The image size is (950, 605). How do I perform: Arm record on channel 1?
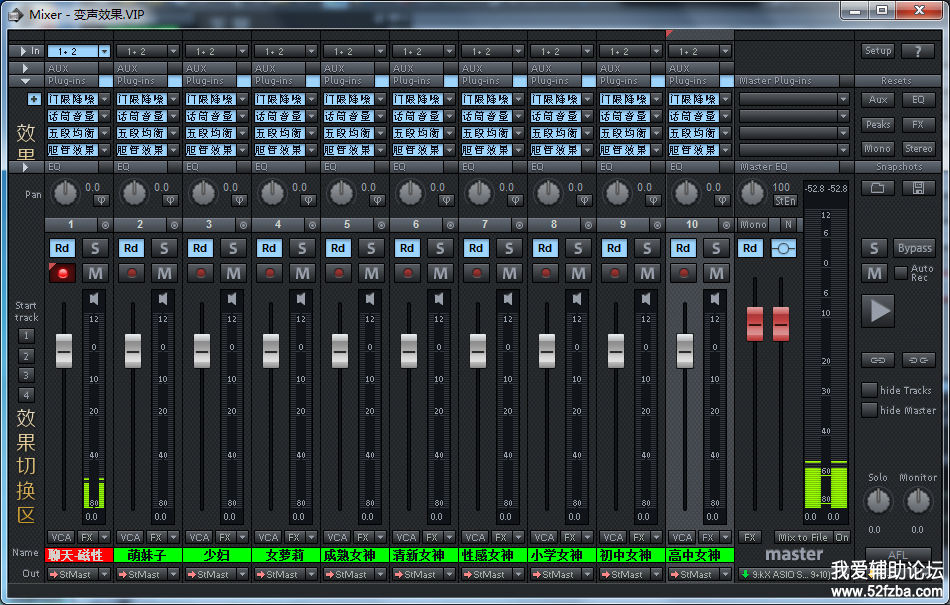(x=63, y=273)
